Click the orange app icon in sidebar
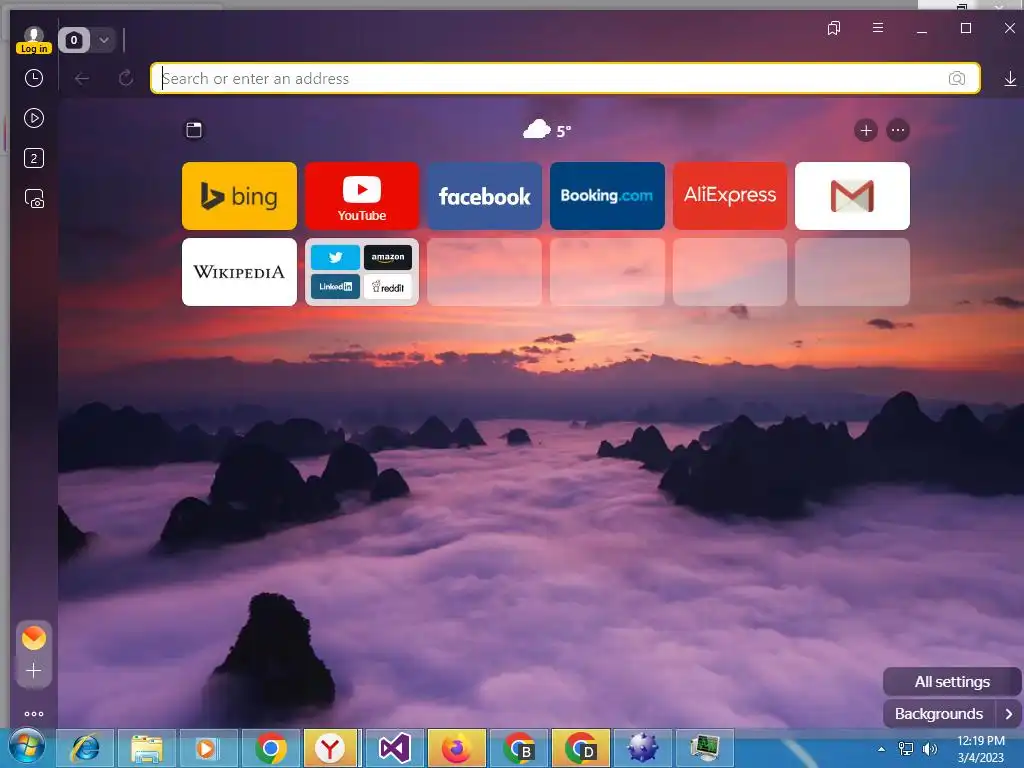Viewport: 1024px width, 768px height. 34,638
